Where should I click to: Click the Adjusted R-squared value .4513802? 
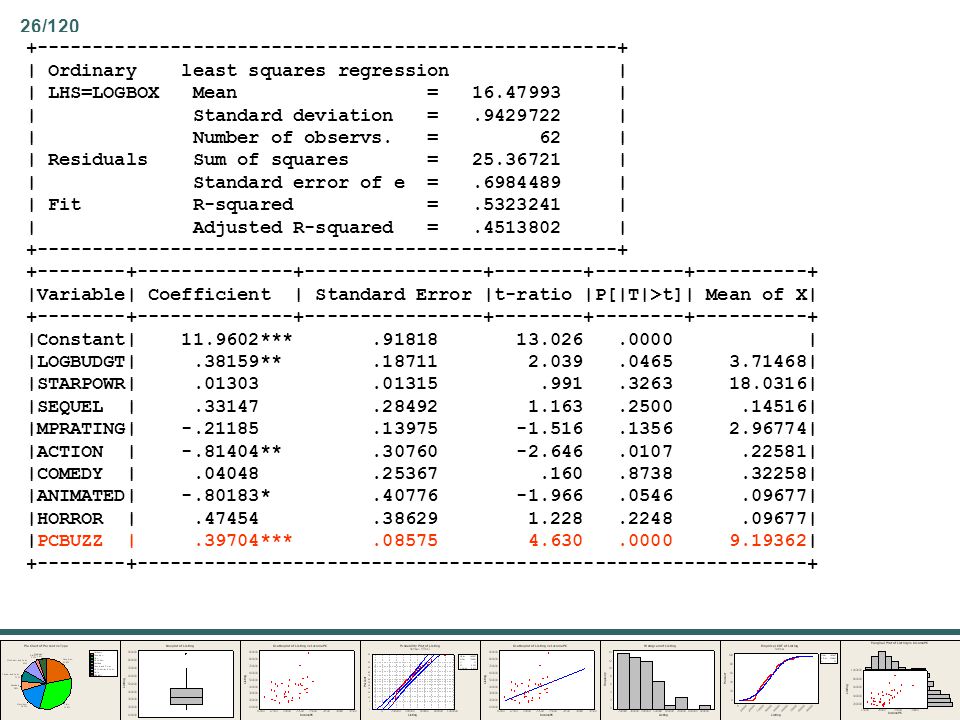click(516, 227)
